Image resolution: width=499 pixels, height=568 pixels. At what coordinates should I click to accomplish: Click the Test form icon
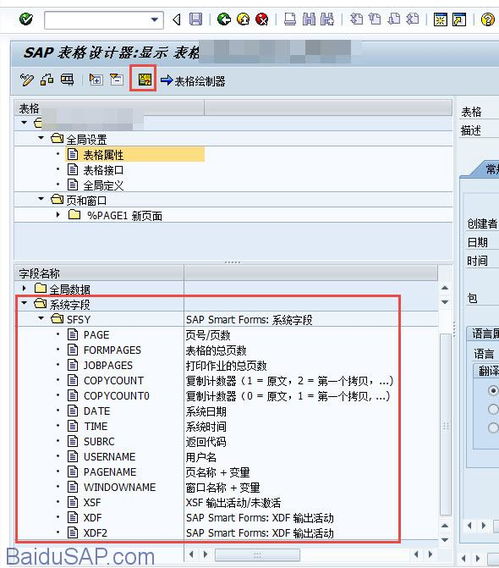[67, 79]
